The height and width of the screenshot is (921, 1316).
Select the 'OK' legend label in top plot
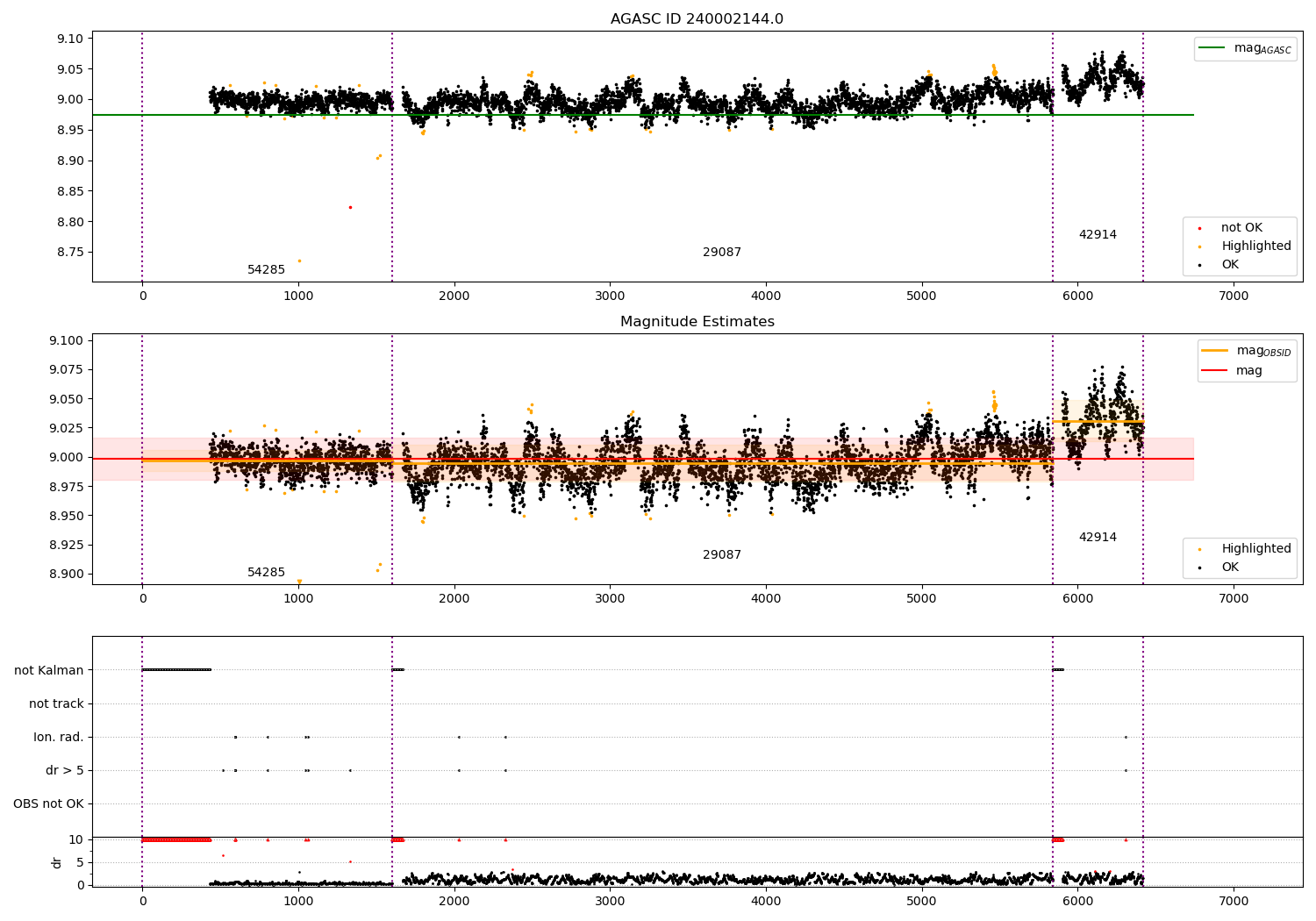pyautogui.click(x=1230, y=265)
